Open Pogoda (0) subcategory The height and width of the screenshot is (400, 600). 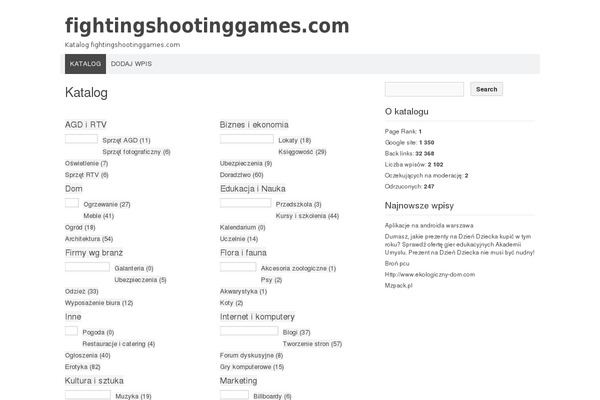tap(98, 332)
